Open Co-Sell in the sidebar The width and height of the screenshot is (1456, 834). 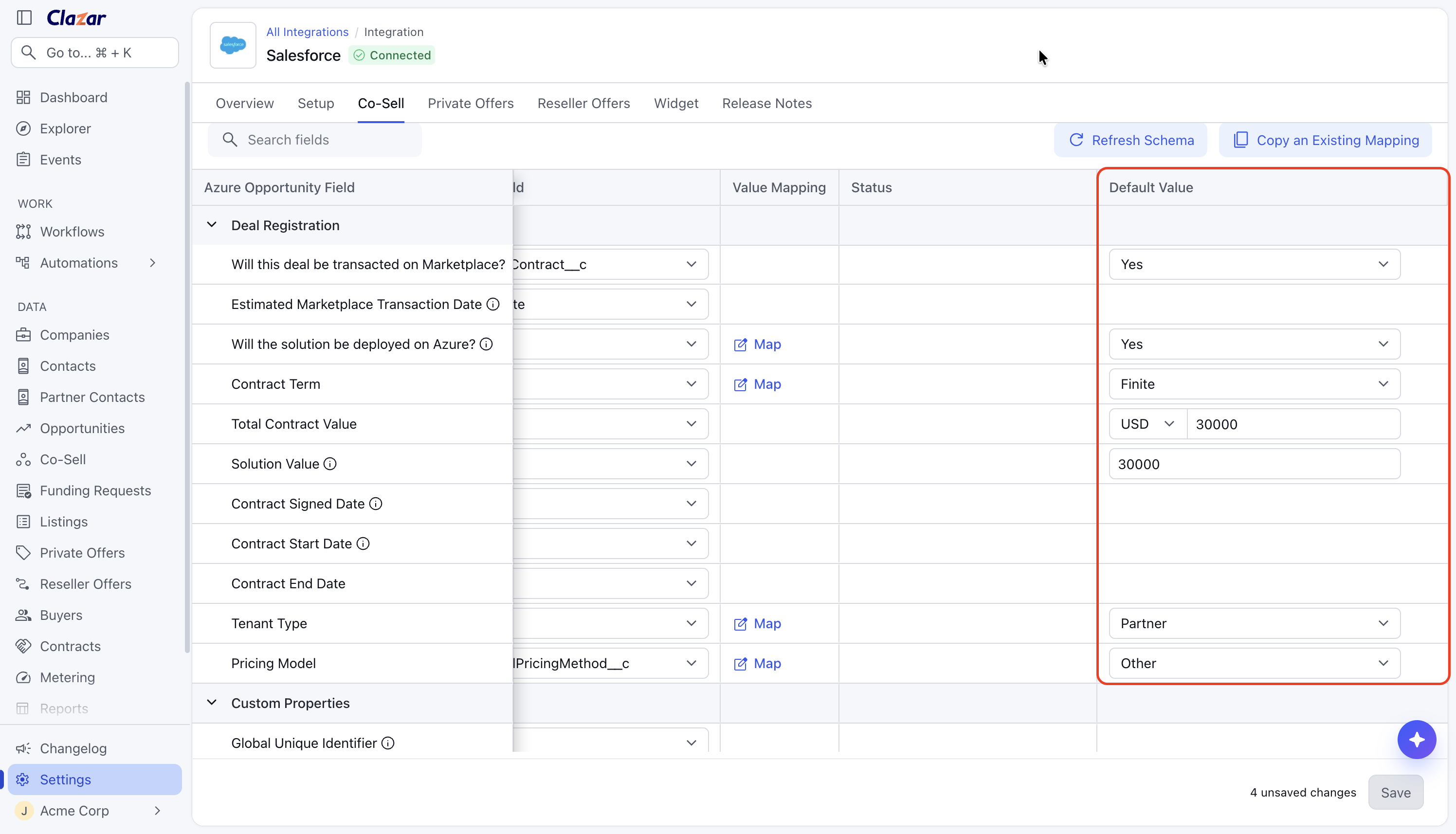point(62,459)
